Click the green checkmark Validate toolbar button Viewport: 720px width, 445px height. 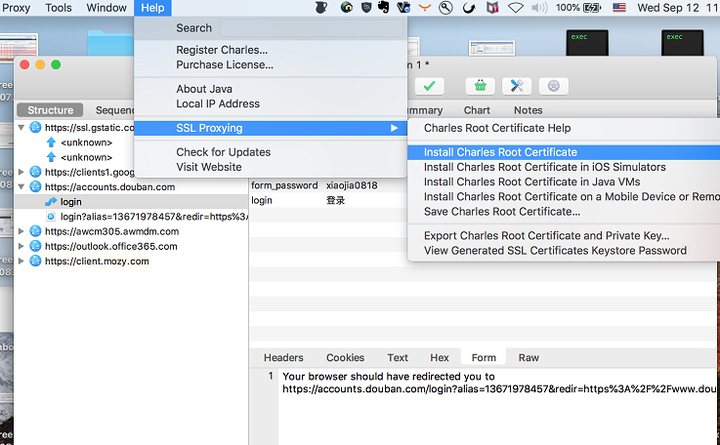pos(429,86)
